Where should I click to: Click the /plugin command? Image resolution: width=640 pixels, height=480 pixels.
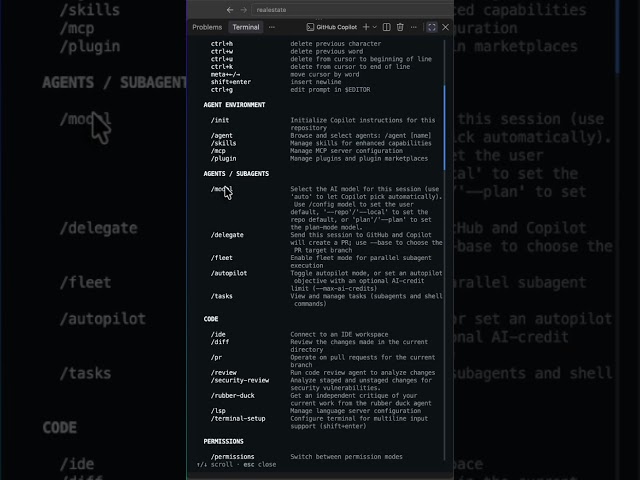pos(223,159)
